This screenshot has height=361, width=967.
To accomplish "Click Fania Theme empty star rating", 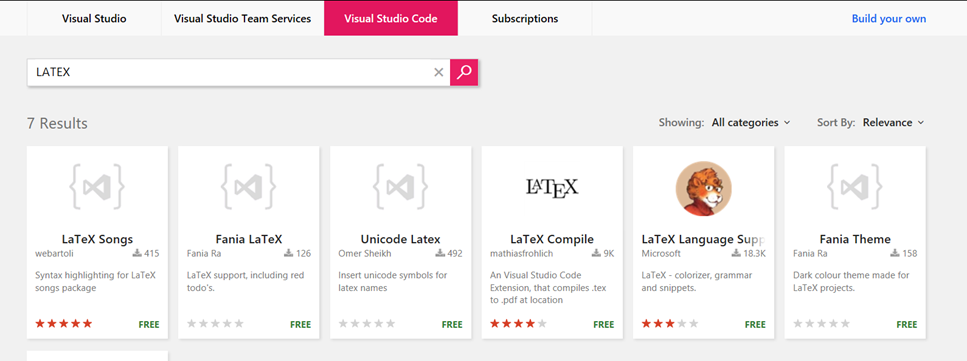I will (x=821, y=323).
